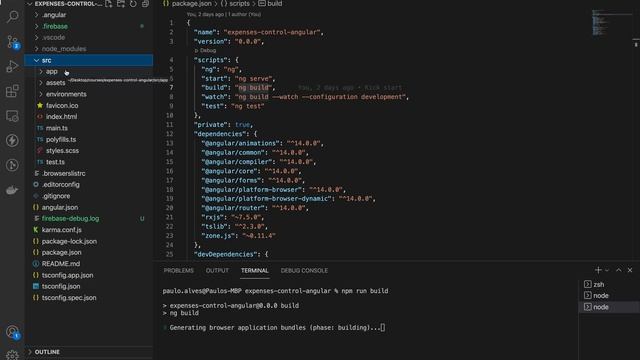The image size is (640, 360).
Task: Switch to the PROBLEMS tab
Action: pos(179,271)
